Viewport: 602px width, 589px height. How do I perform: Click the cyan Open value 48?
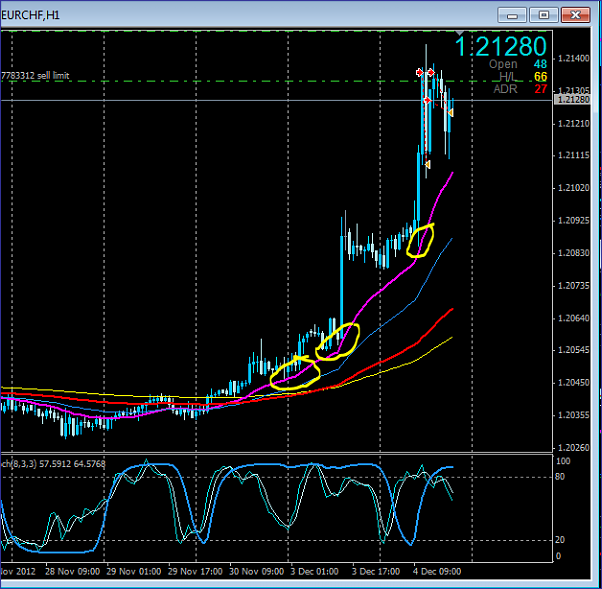(x=540, y=64)
